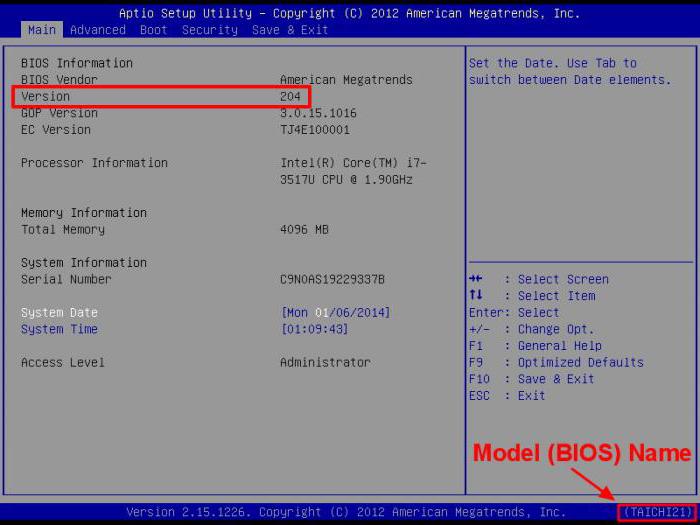Click the highlighted BIOS Version 204 row
The height and width of the screenshot is (525, 700).
pyautogui.click(x=161, y=96)
